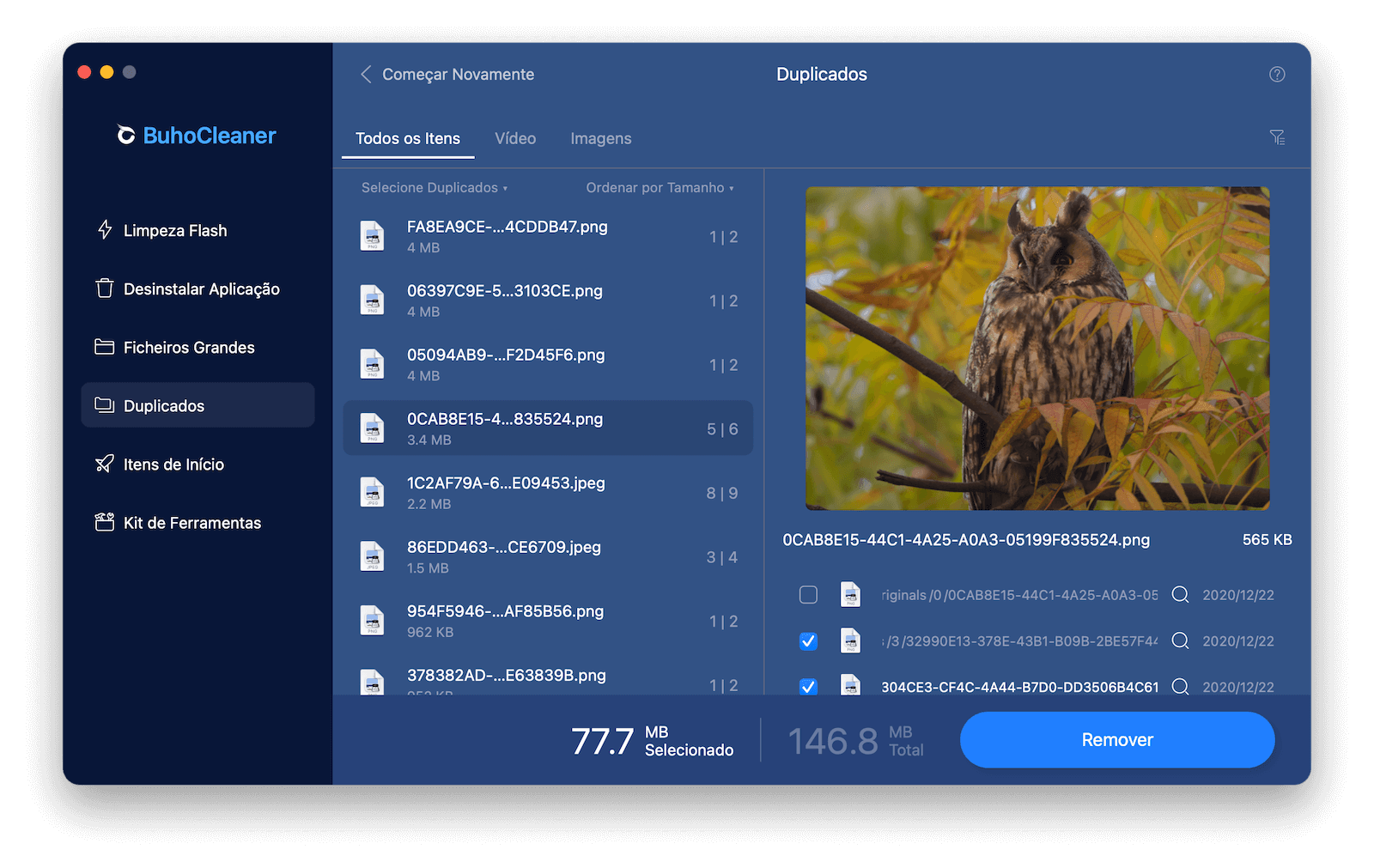Screen dimensions: 1374x868
Task: Click the Desinstalar Aplicação trash icon
Action: pos(105,288)
